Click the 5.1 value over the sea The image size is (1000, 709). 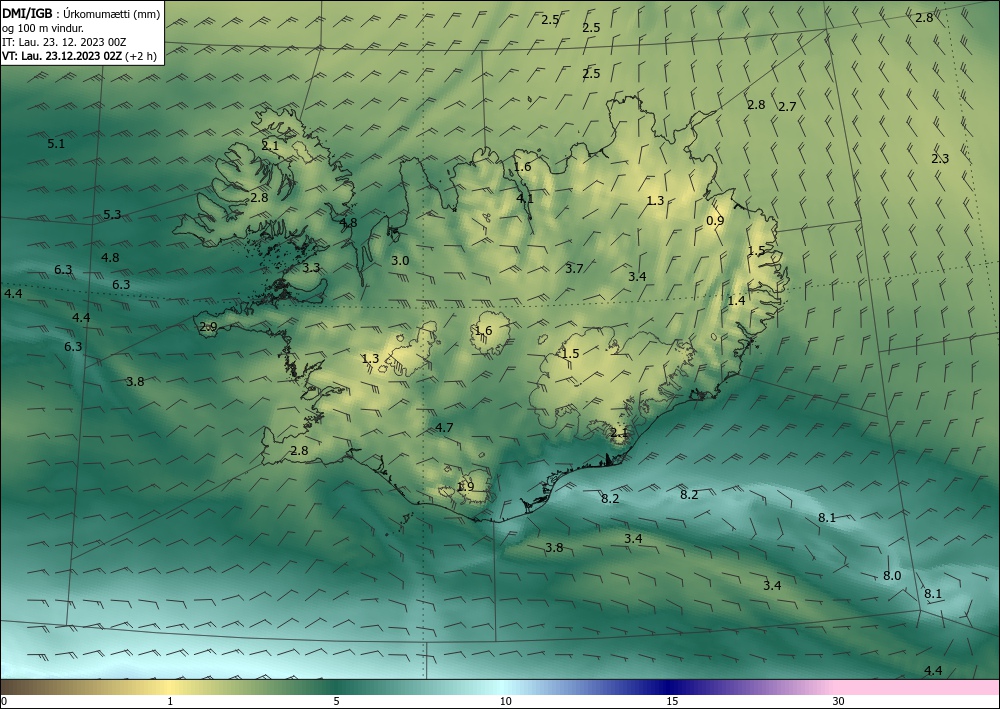pos(56,143)
